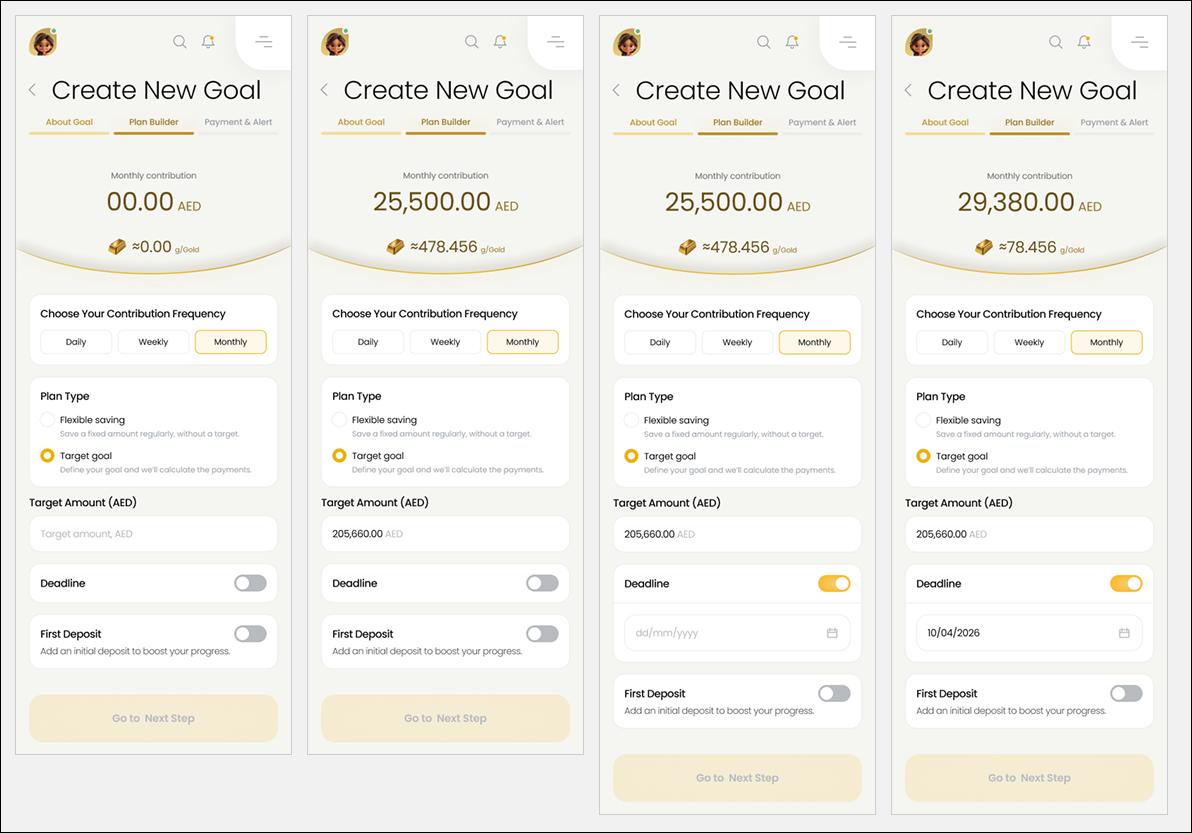The image size is (1192, 833).
Task: Go back using arrow in first screen
Action: tap(32, 90)
